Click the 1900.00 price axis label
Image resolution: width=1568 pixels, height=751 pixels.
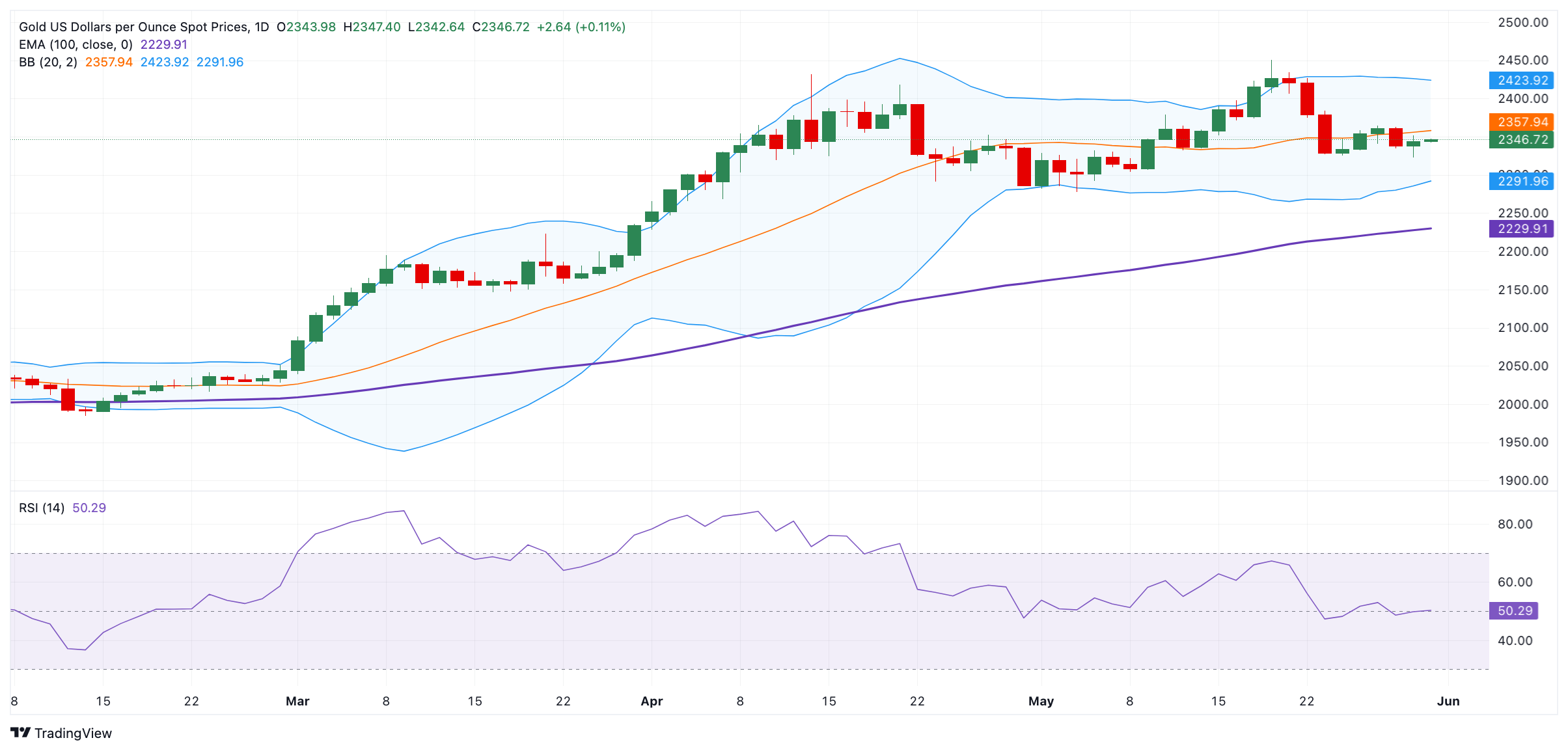pos(1522,480)
